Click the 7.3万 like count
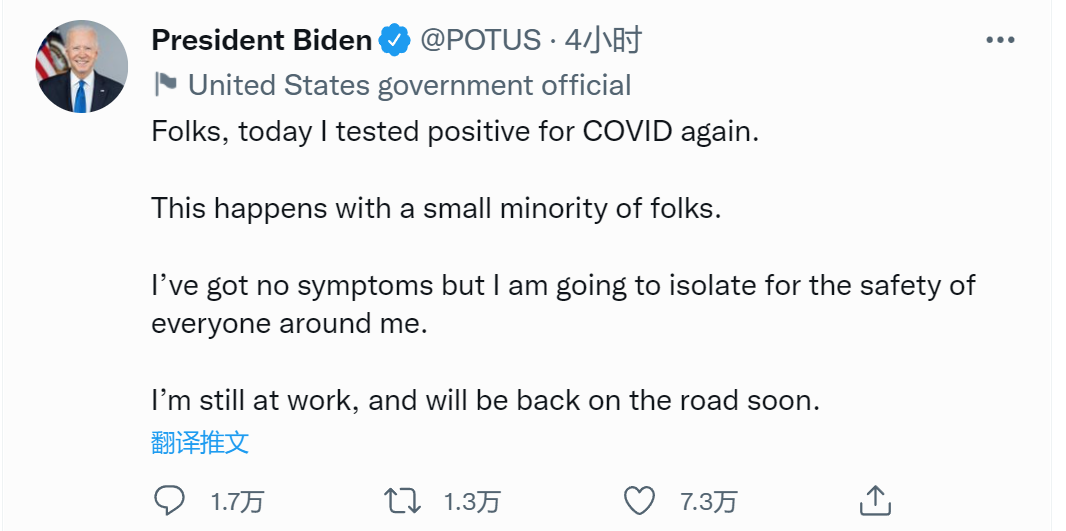The height and width of the screenshot is (531, 1066). [708, 500]
